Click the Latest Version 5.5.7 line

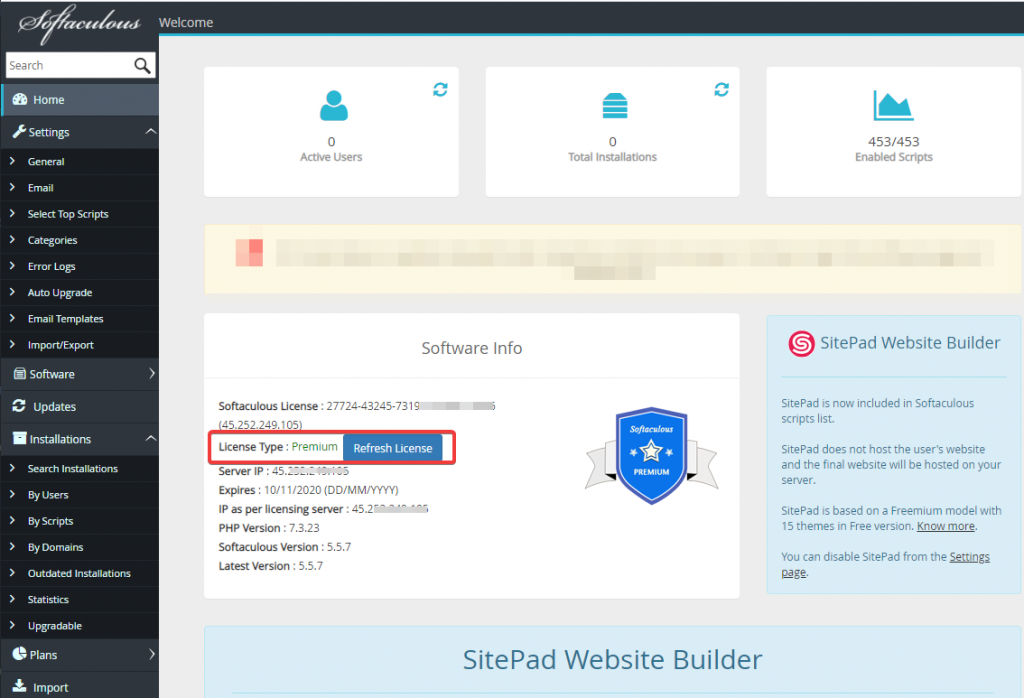(270, 565)
